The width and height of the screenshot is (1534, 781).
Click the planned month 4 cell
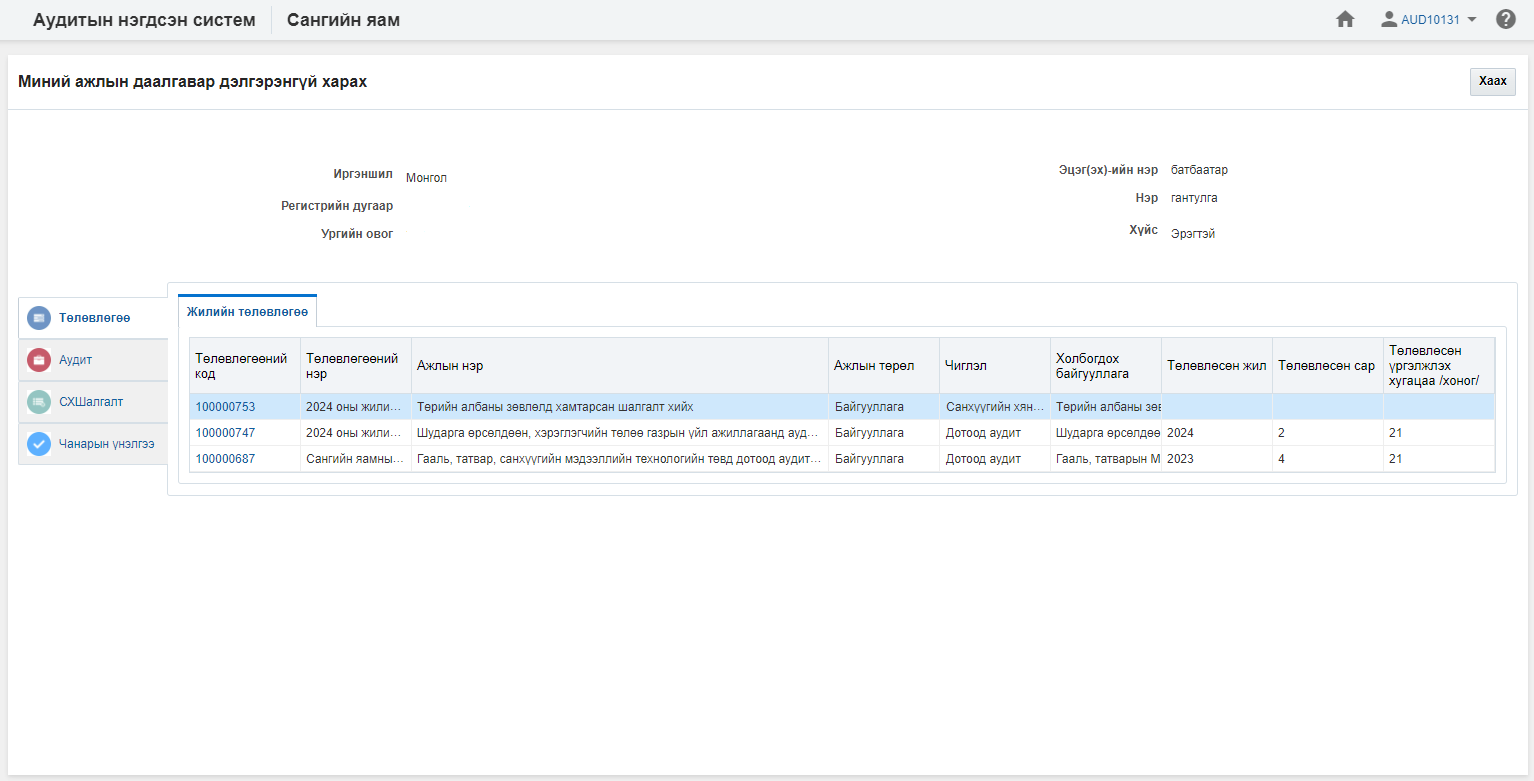point(1328,459)
